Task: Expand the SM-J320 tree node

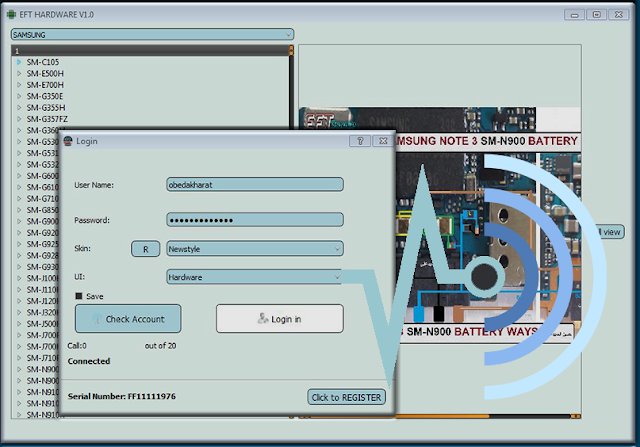Action: click(x=19, y=312)
